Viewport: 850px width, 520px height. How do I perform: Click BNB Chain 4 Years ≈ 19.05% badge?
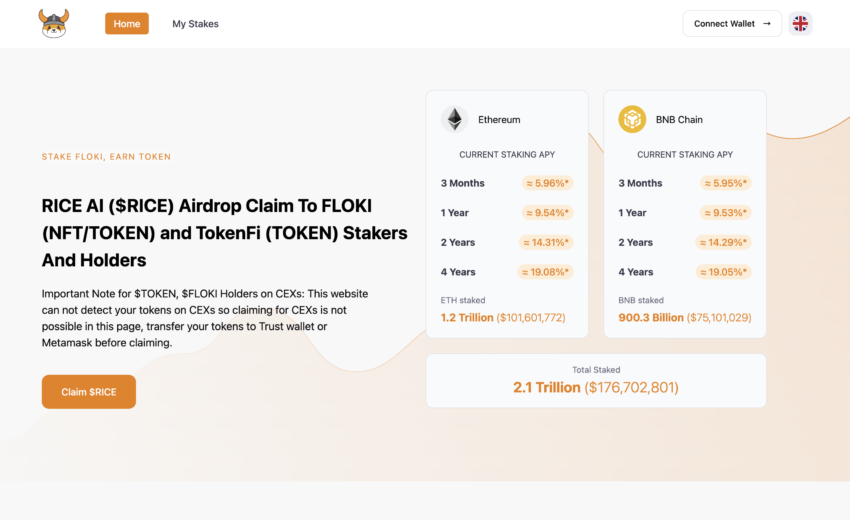point(723,272)
